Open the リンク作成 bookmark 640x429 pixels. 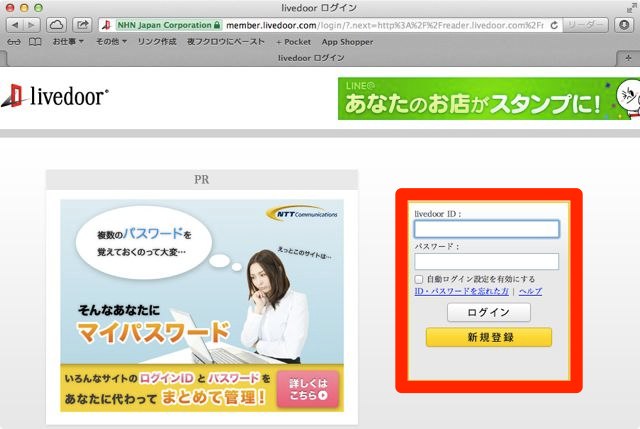[157, 42]
